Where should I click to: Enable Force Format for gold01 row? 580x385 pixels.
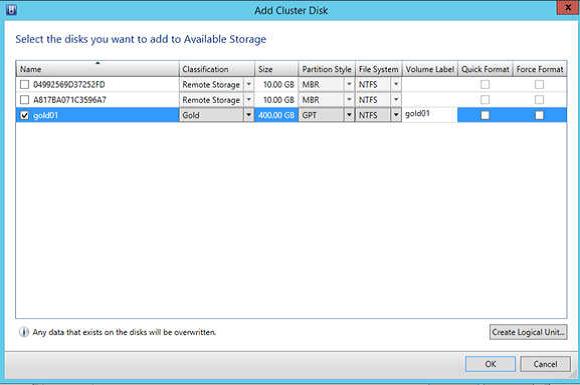pos(539,115)
